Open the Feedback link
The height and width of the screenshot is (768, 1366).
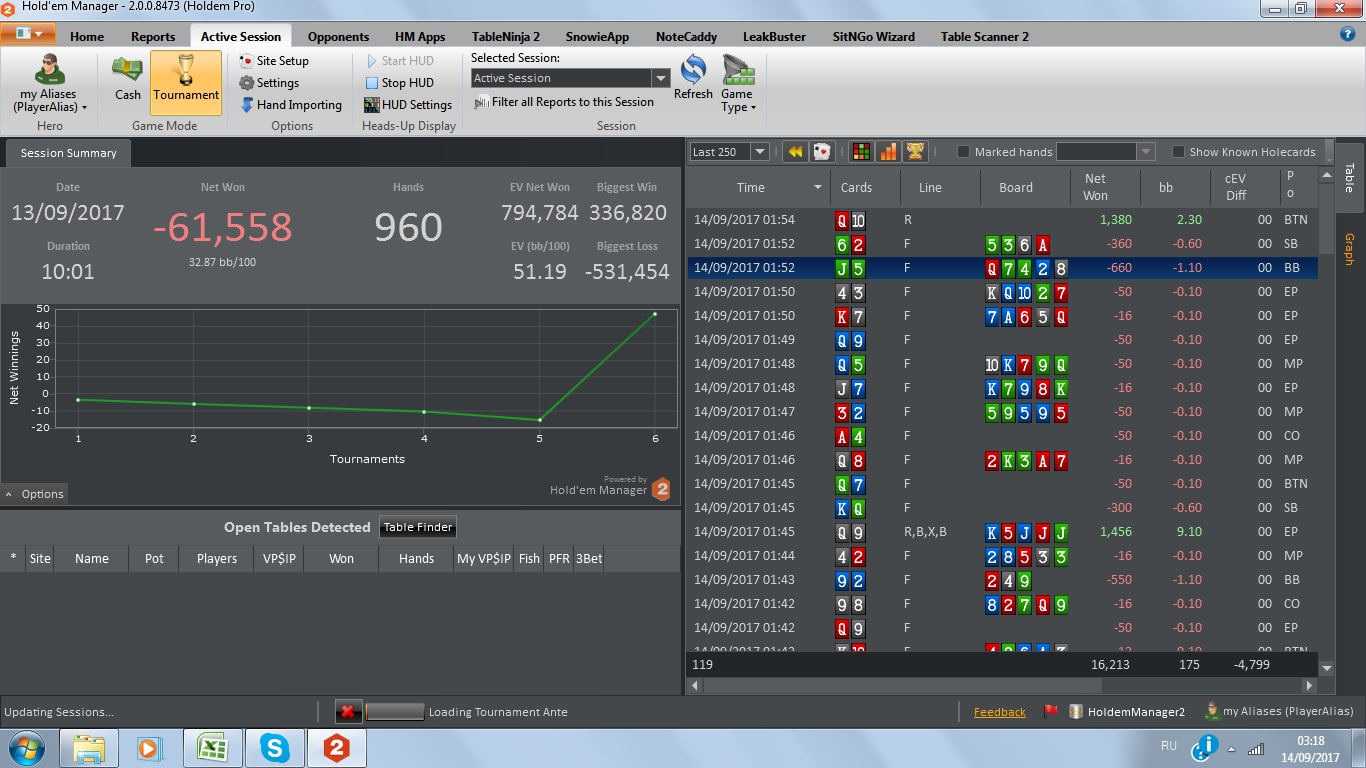click(1000, 712)
